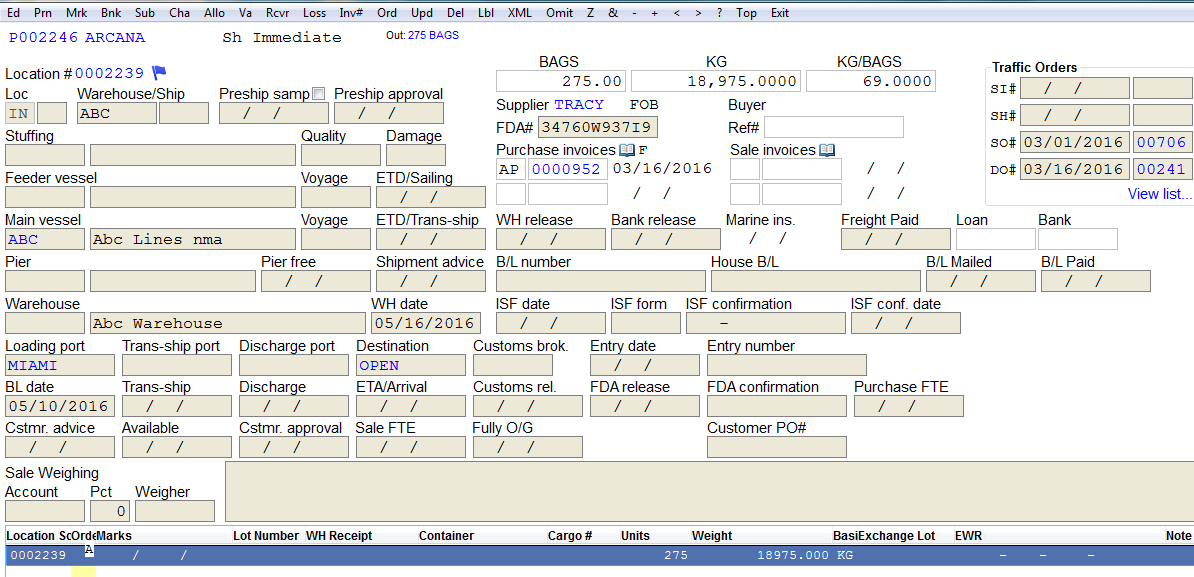Click the Warehouse/Ship field containing ABC
This screenshot has width=1194, height=577.
click(x=117, y=113)
